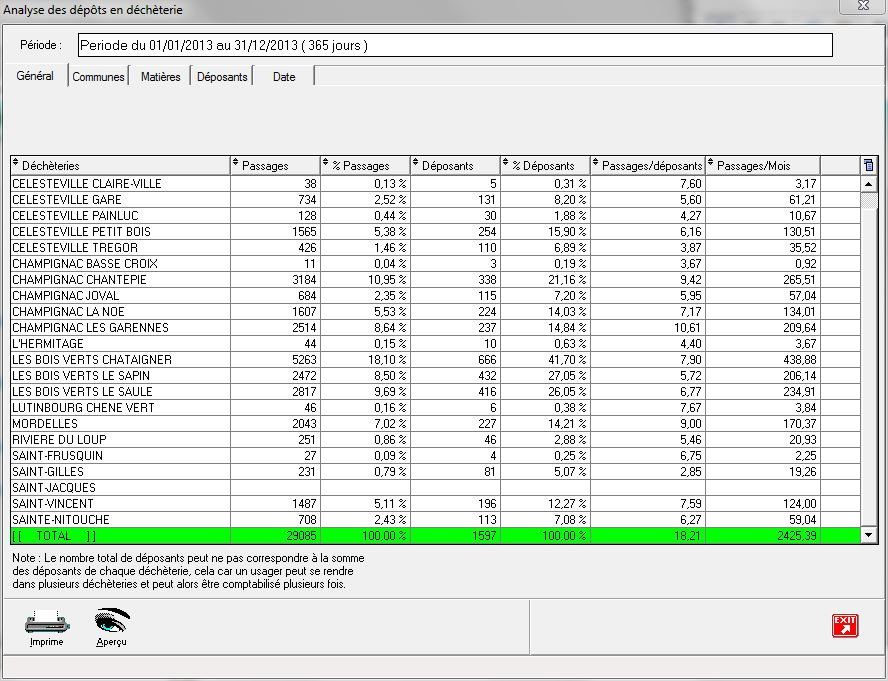Sort by the Passages/déposants column header
The height and width of the screenshot is (681, 888).
(648, 165)
